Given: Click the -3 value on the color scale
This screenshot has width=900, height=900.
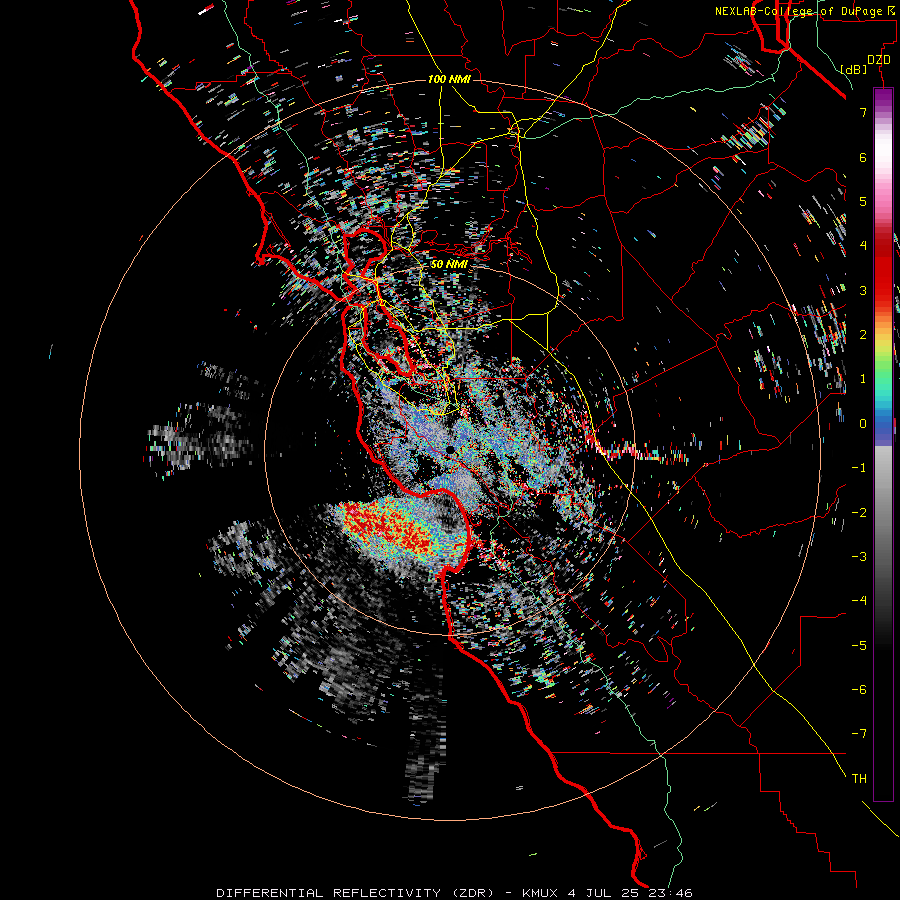Looking at the screenshot, I should (x=859, y=557).
